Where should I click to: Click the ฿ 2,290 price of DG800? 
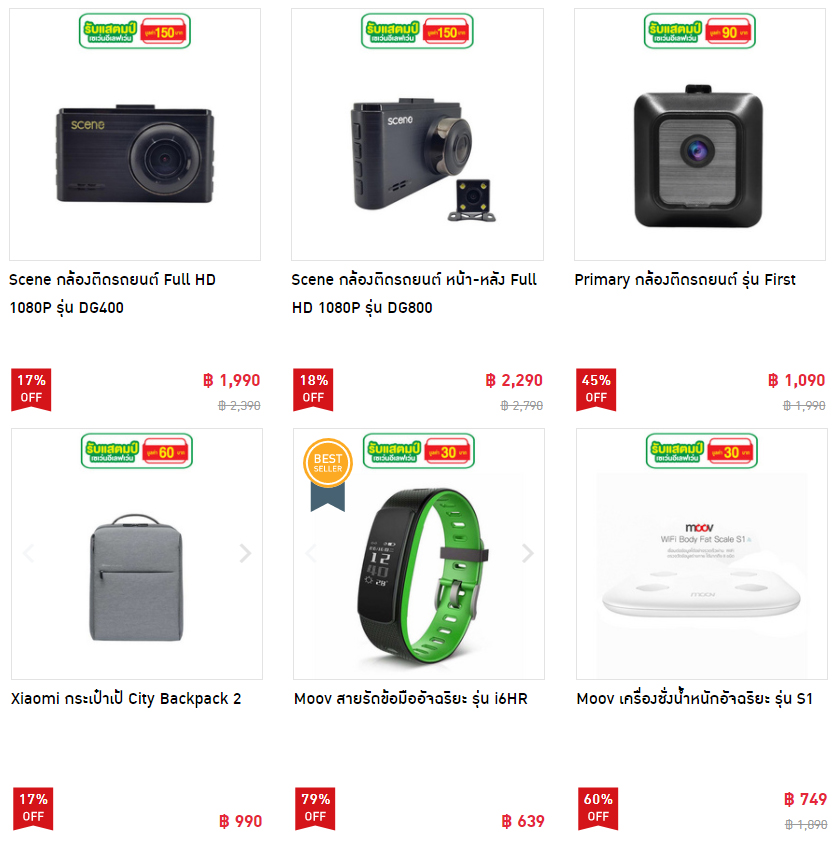coord(514,380)
